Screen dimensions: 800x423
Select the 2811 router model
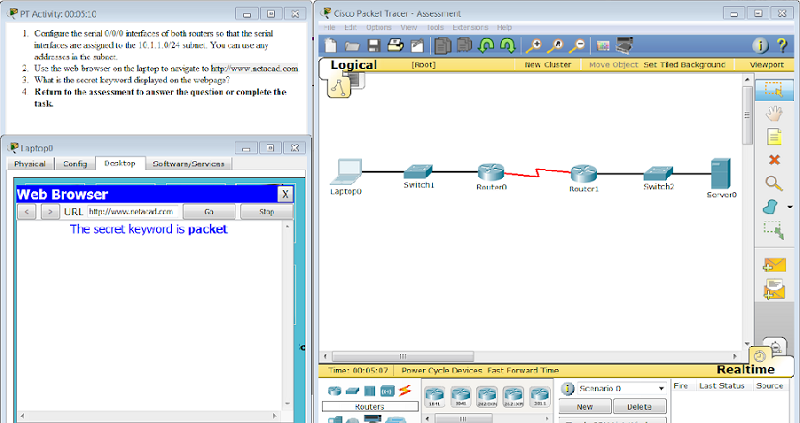coord(540,396)
